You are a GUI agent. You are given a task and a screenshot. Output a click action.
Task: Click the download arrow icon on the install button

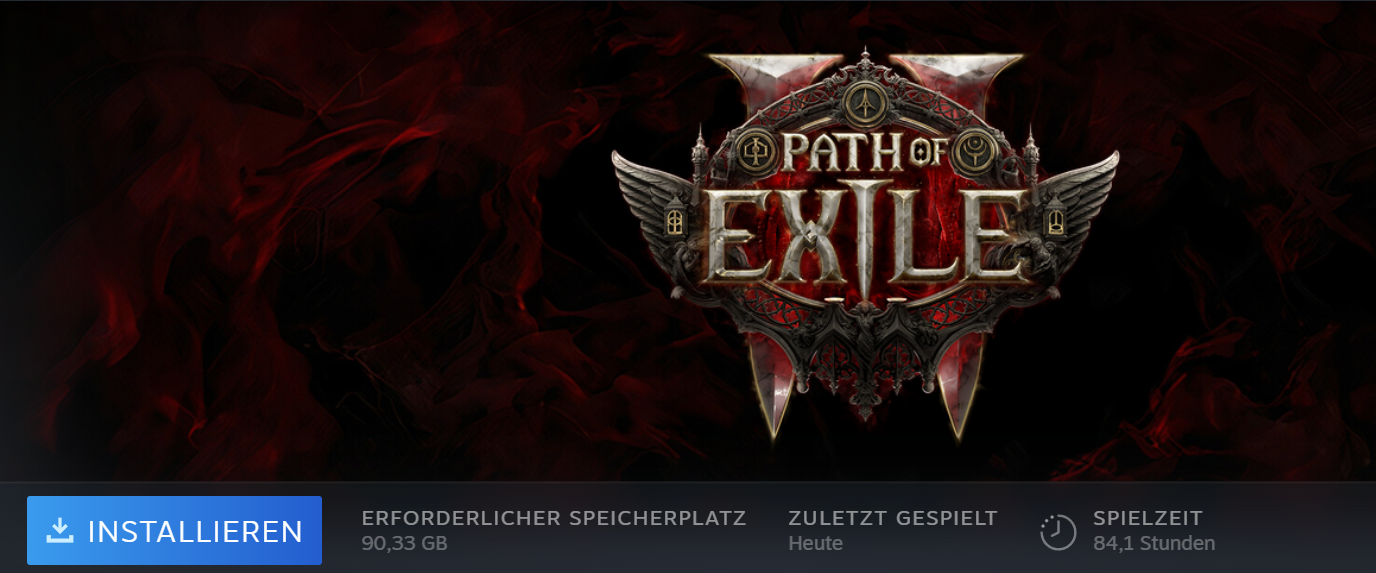click(x=61, y=531)
